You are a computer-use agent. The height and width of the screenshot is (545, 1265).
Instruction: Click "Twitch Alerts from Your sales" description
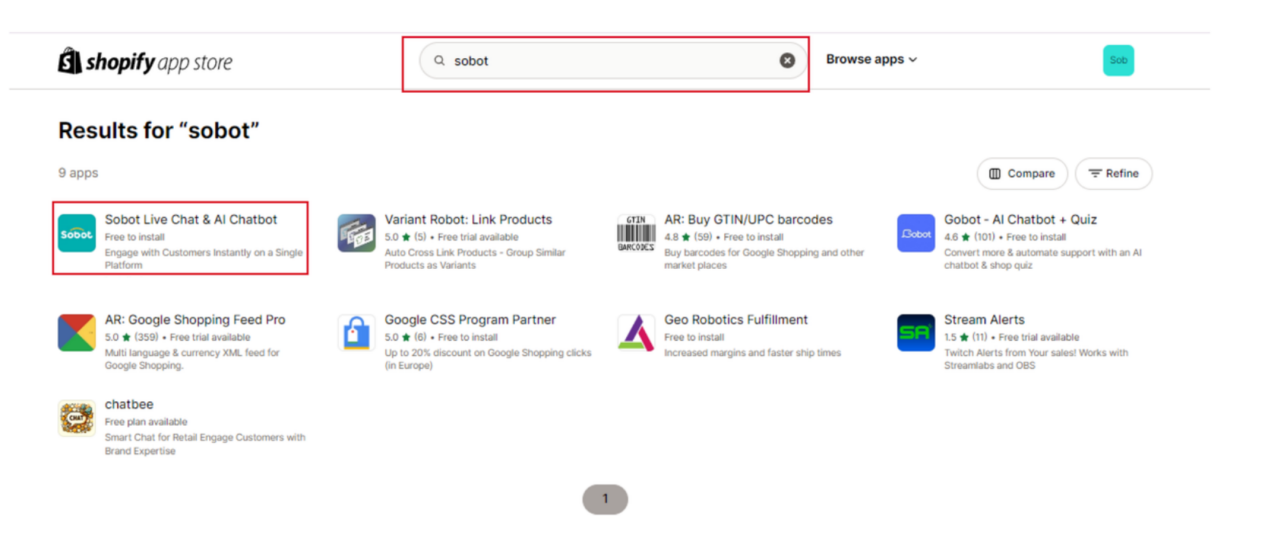[1036, 359]
